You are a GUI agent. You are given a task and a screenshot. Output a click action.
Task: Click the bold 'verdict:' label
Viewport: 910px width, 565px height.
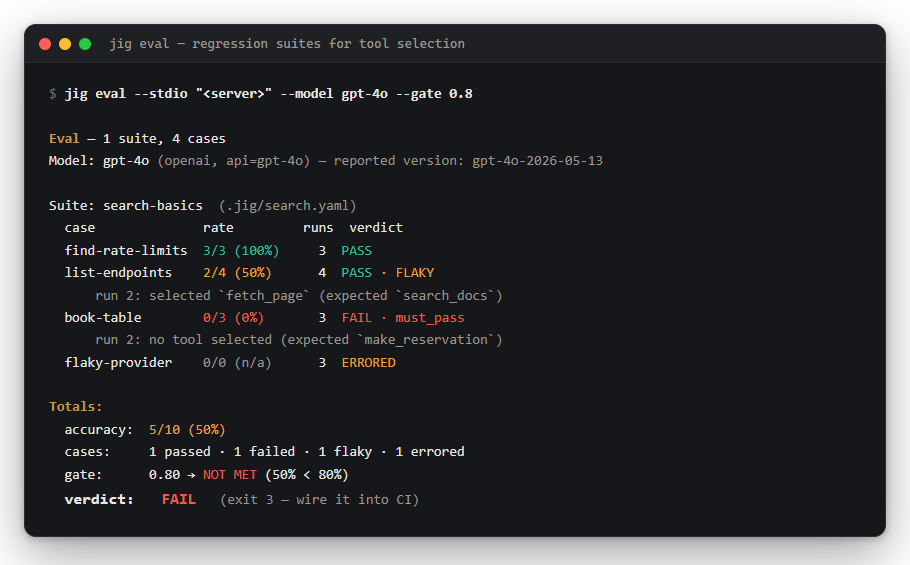tap(99, 499)
